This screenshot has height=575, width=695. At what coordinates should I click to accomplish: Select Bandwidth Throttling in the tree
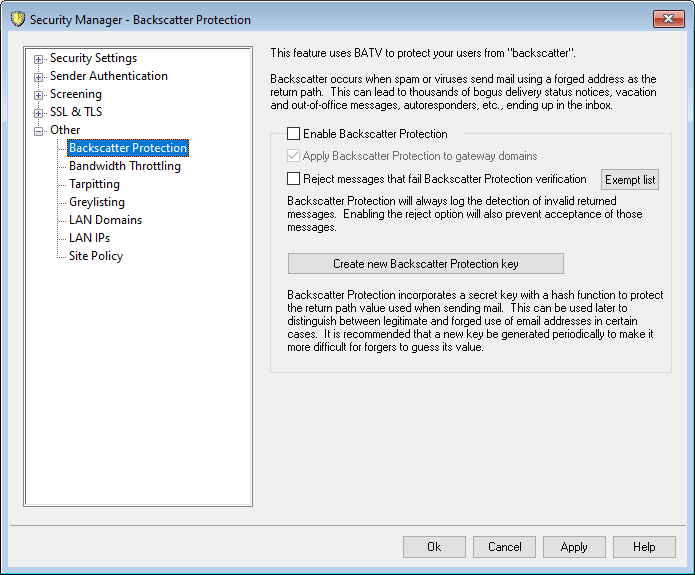(x=124, y=166)
